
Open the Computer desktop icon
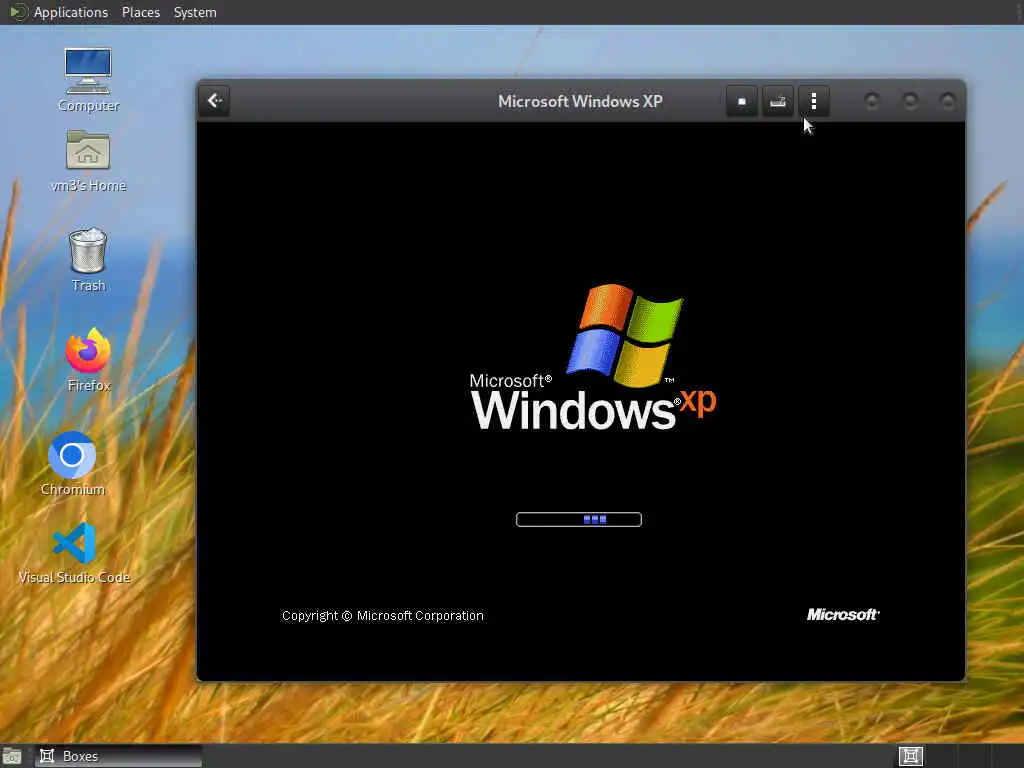point(88,80)
